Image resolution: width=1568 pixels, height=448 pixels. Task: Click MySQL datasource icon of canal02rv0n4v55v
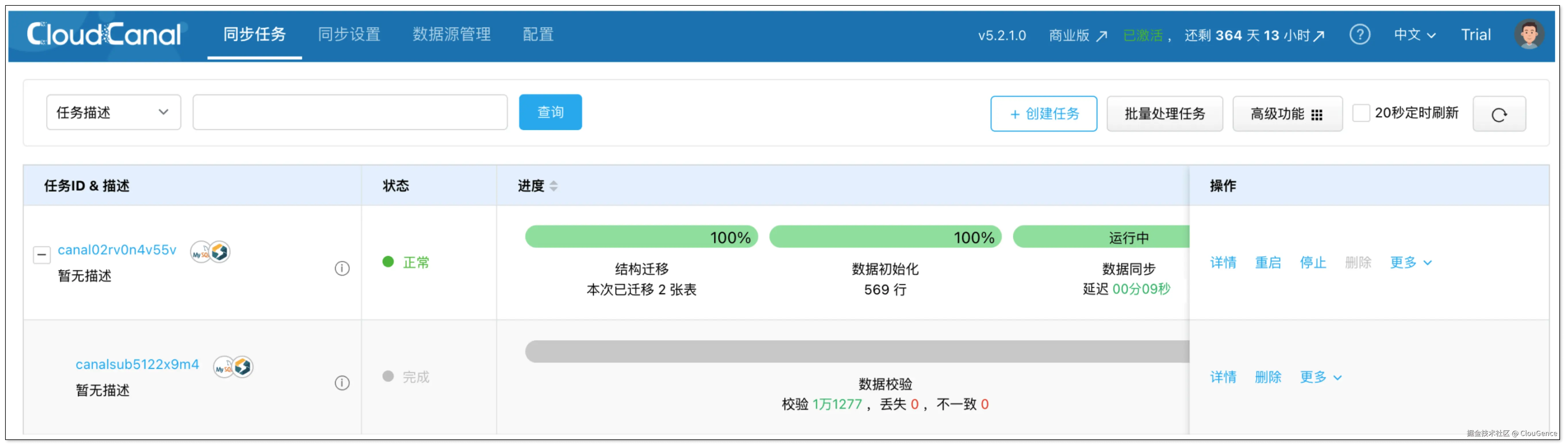[x=201, y=252]
